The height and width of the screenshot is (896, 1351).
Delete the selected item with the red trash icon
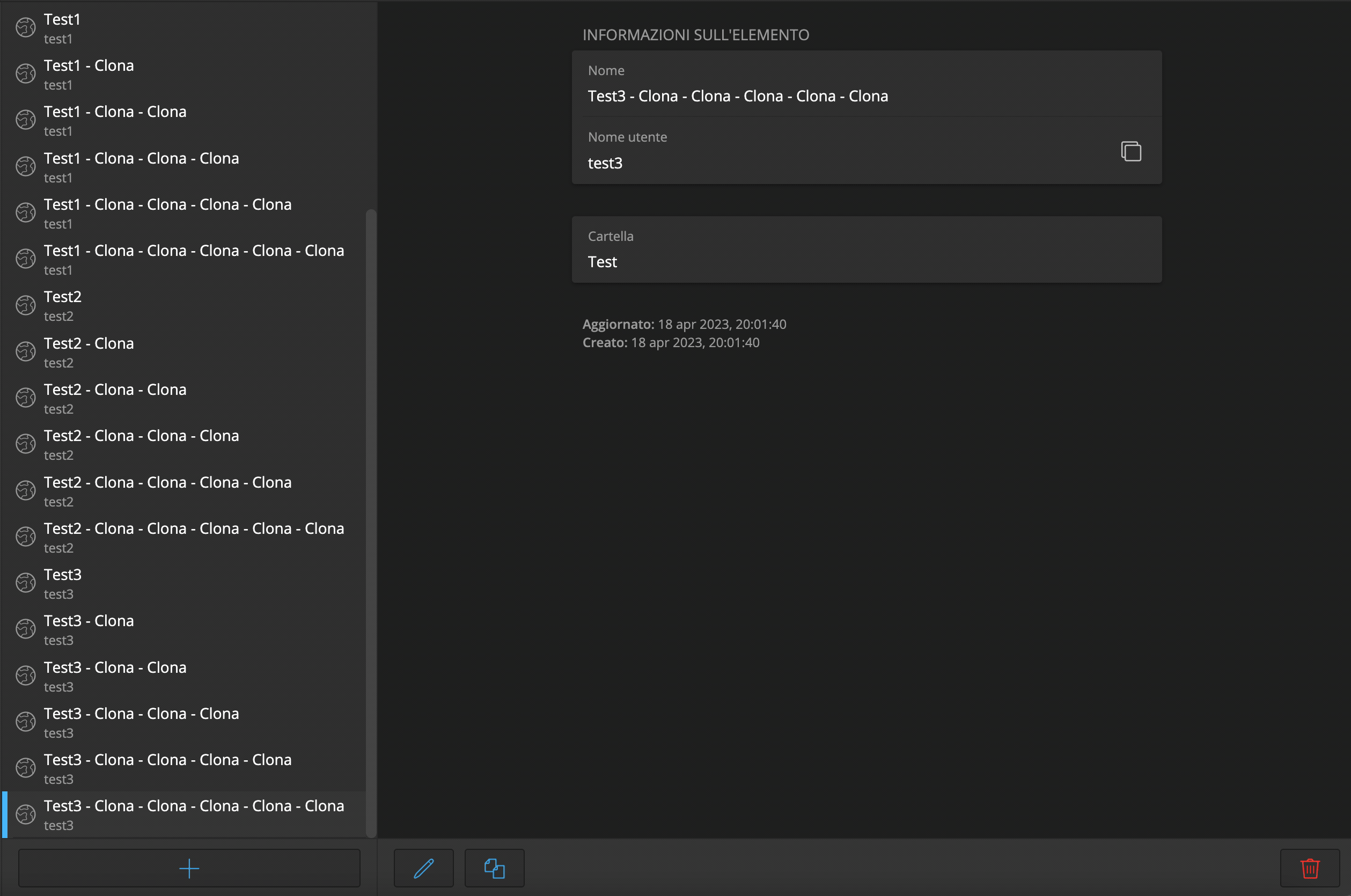(x=1309, y=868)
